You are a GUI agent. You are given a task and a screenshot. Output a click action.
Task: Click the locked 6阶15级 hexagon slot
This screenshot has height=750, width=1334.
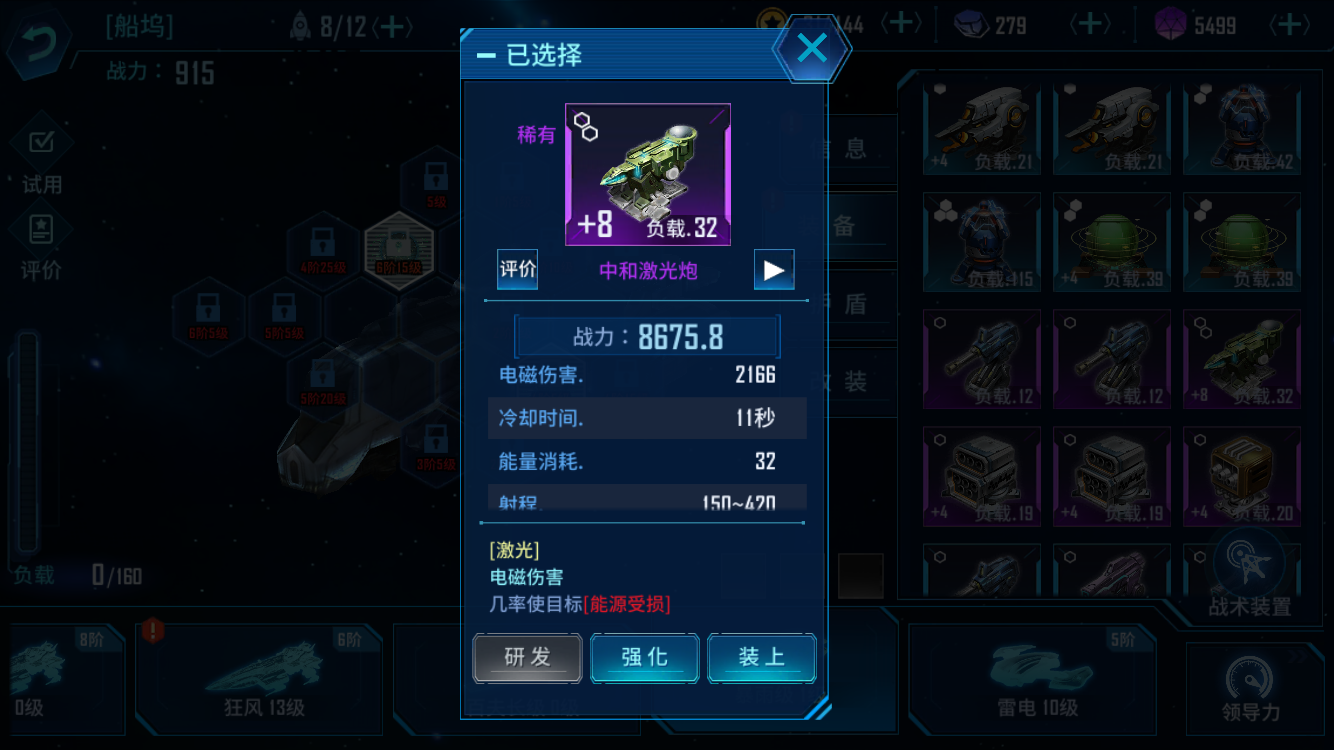pos(399,251)
